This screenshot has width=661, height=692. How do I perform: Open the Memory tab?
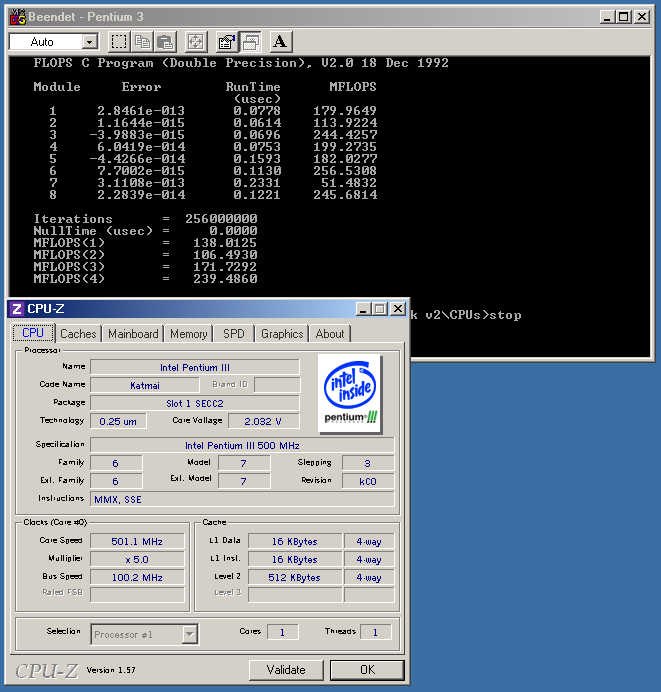click(x=189, y=334)
